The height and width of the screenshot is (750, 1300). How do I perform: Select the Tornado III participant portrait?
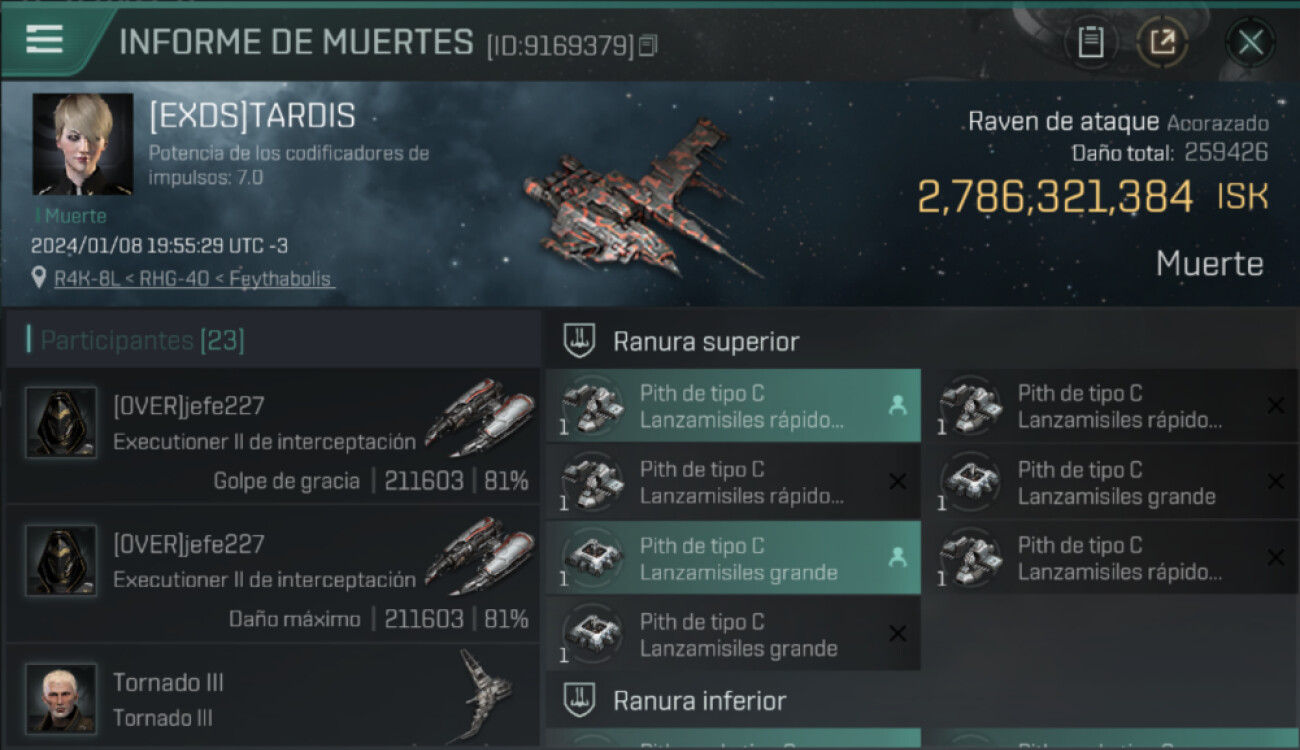click(61, 698)
